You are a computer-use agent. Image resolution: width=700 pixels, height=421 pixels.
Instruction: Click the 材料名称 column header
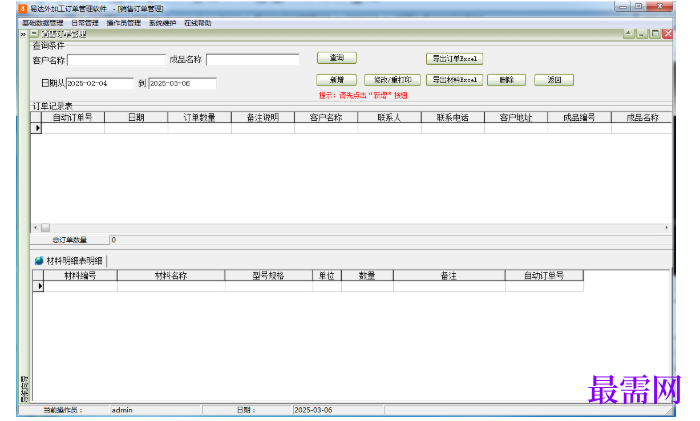tap(171, 275)
